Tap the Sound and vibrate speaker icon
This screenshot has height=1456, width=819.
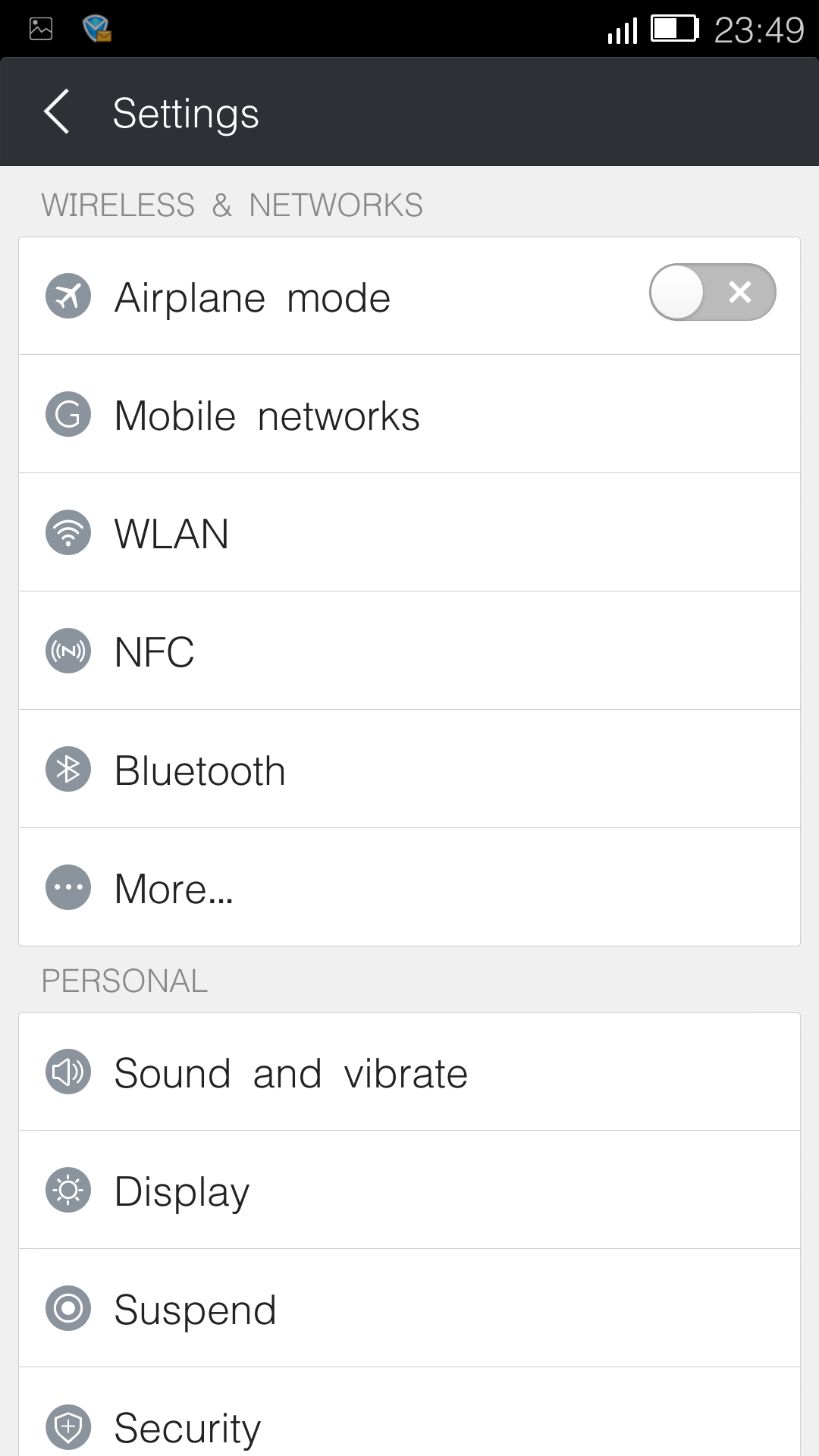point(68,1072)
